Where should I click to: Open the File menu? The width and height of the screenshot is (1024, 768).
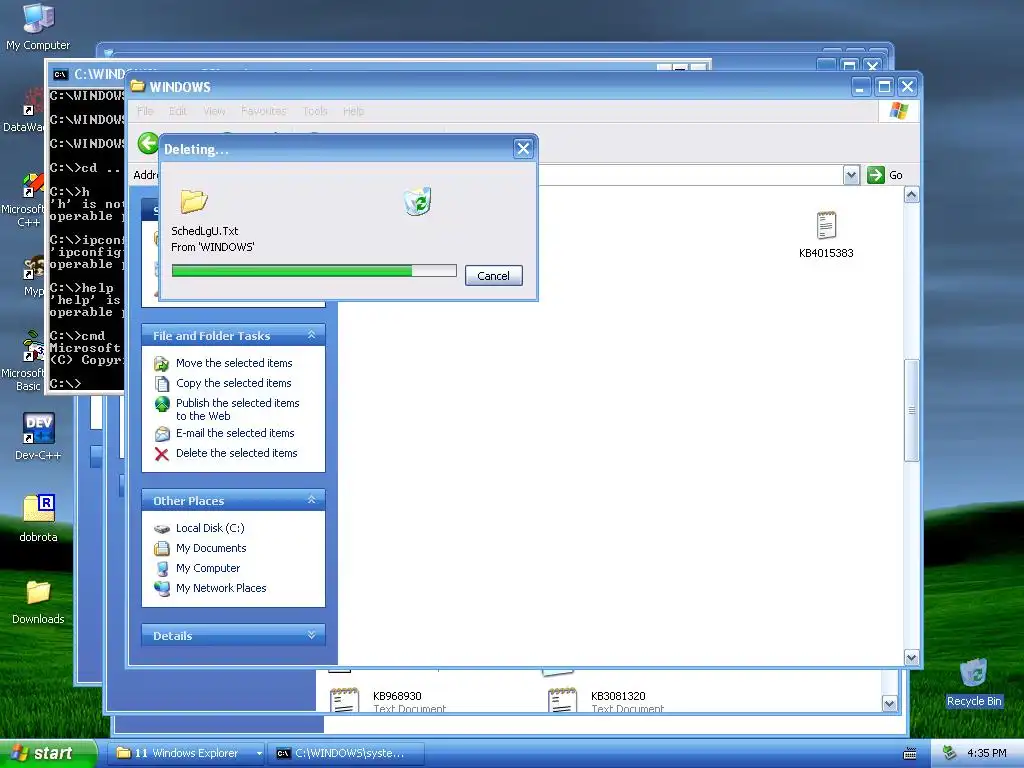(x=145, y=111)
